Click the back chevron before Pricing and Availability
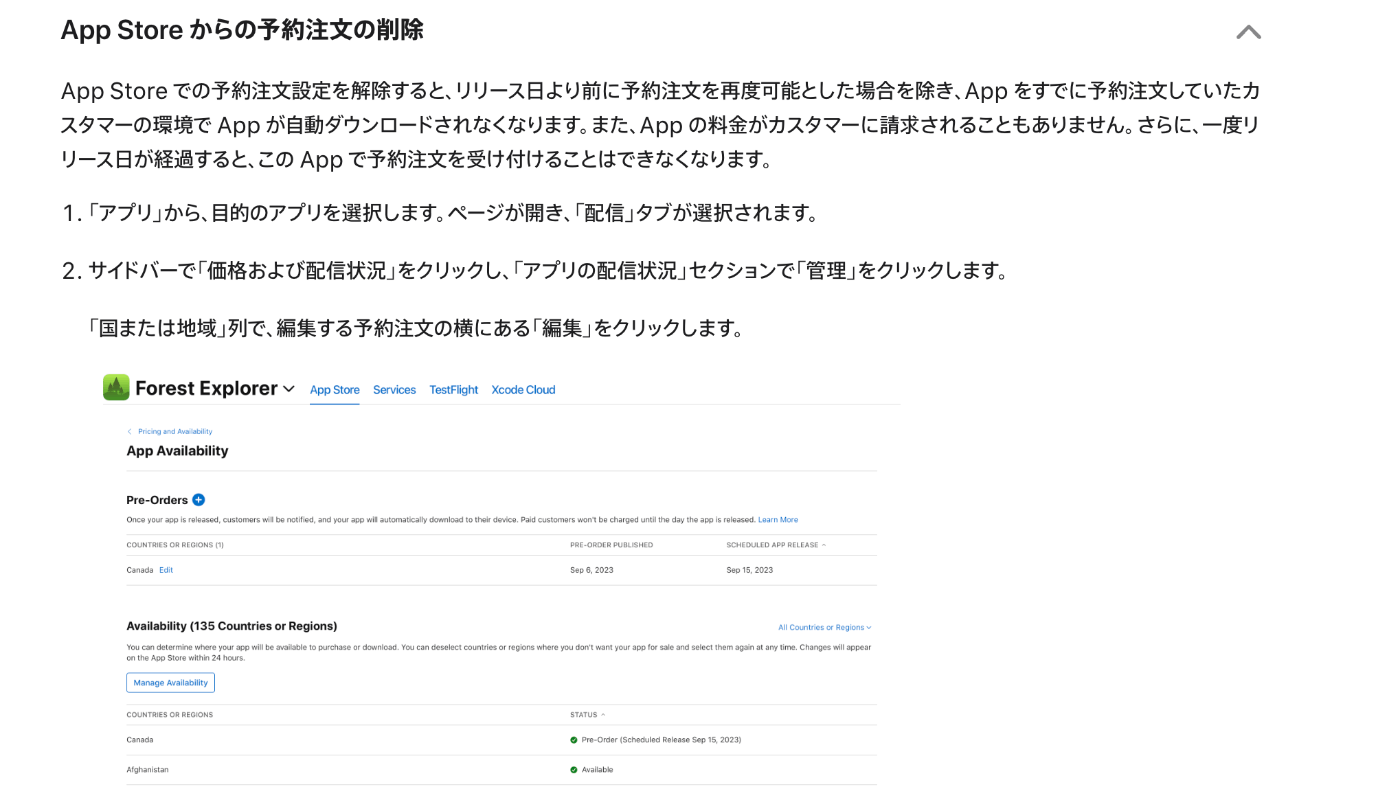 click(x=129, y=432)
